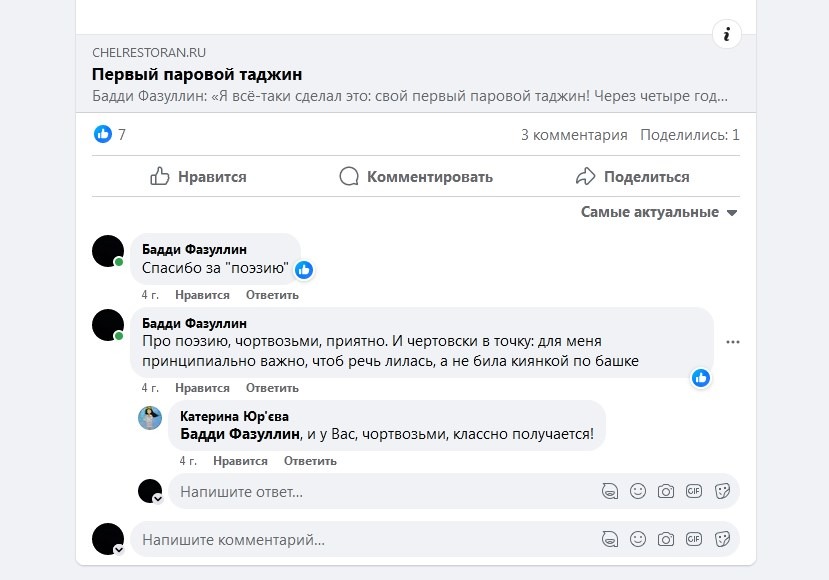
Task: Attach a photo using reply field camera icon
Action: pos(665,491)
